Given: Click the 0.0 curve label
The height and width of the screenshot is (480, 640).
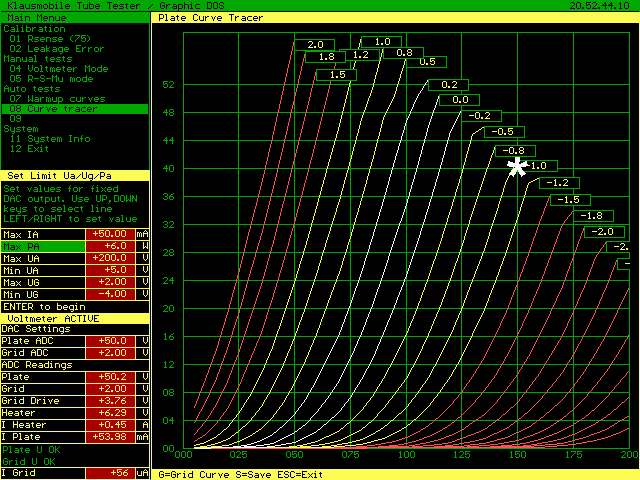Looking at the screenshot, I should [x=460, y=100].
